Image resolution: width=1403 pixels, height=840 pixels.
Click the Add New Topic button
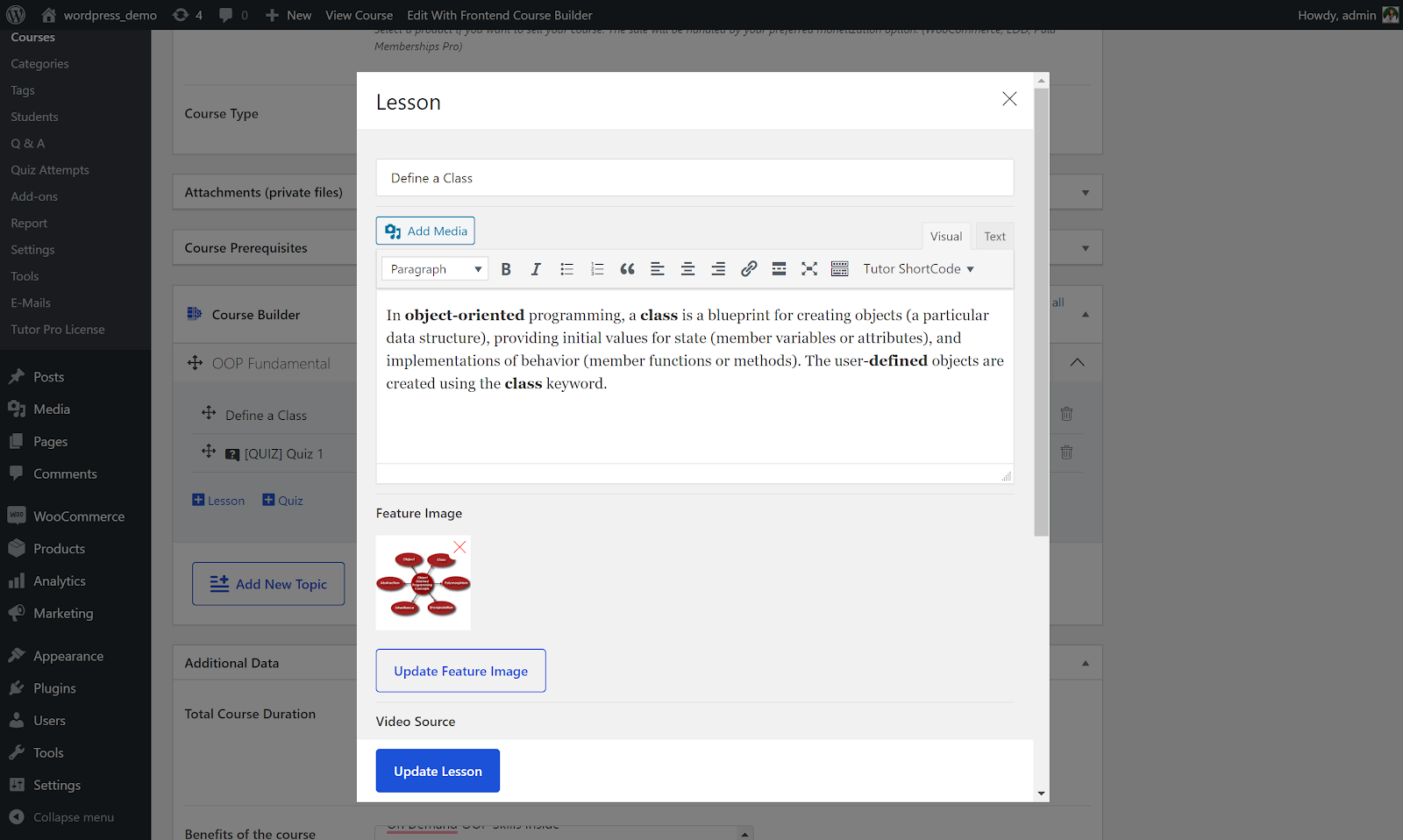pyautogui.click(x=268, y=584)
